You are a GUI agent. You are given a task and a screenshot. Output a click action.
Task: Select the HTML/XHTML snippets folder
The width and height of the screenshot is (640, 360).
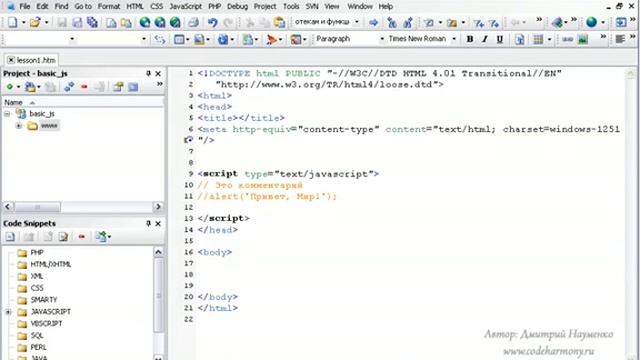51,264
